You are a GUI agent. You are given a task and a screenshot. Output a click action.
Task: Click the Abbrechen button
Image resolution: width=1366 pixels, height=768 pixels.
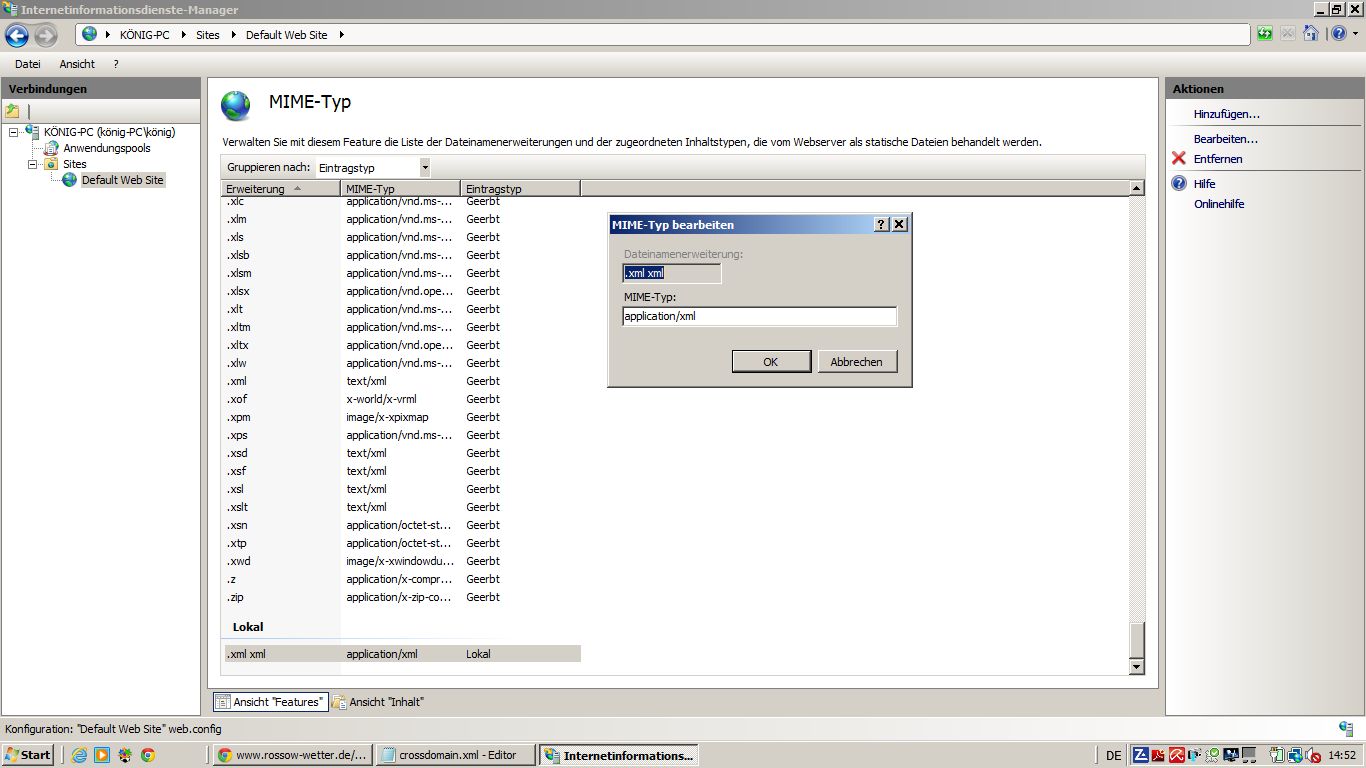click(x=856, y=362)
